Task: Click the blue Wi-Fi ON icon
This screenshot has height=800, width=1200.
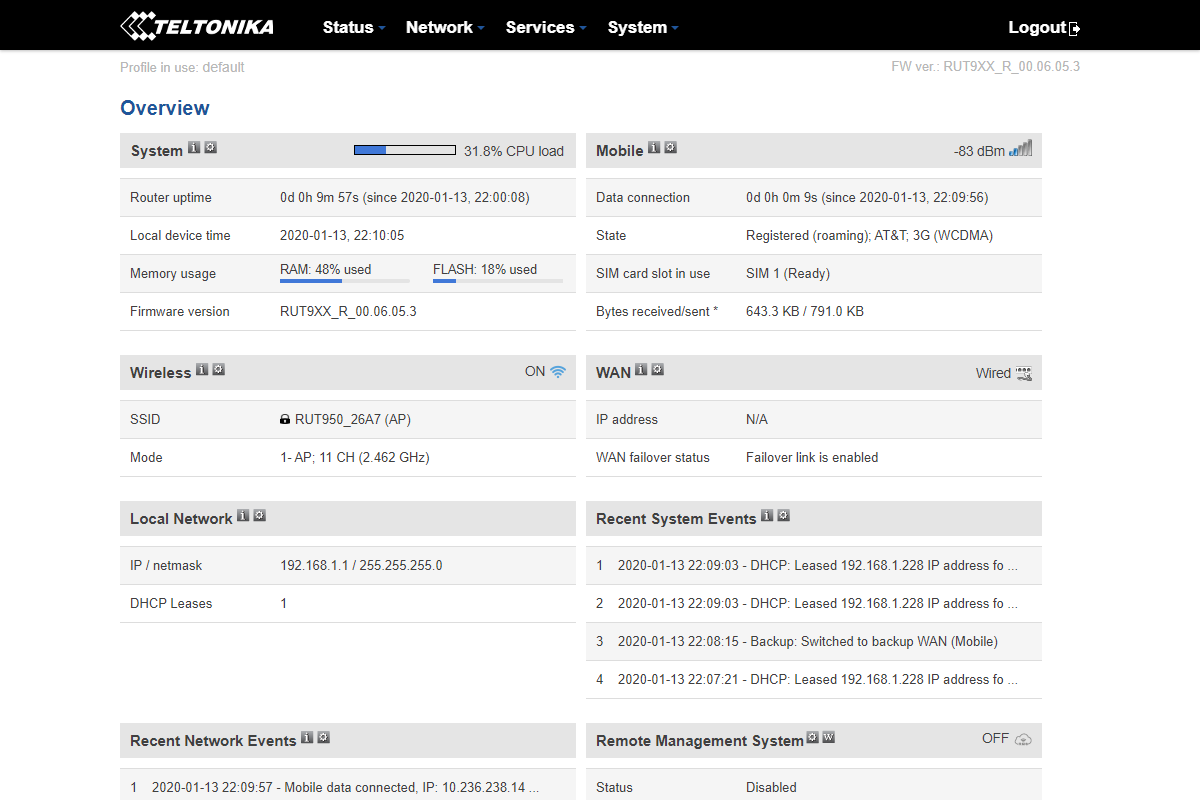Action: [558, 372]
